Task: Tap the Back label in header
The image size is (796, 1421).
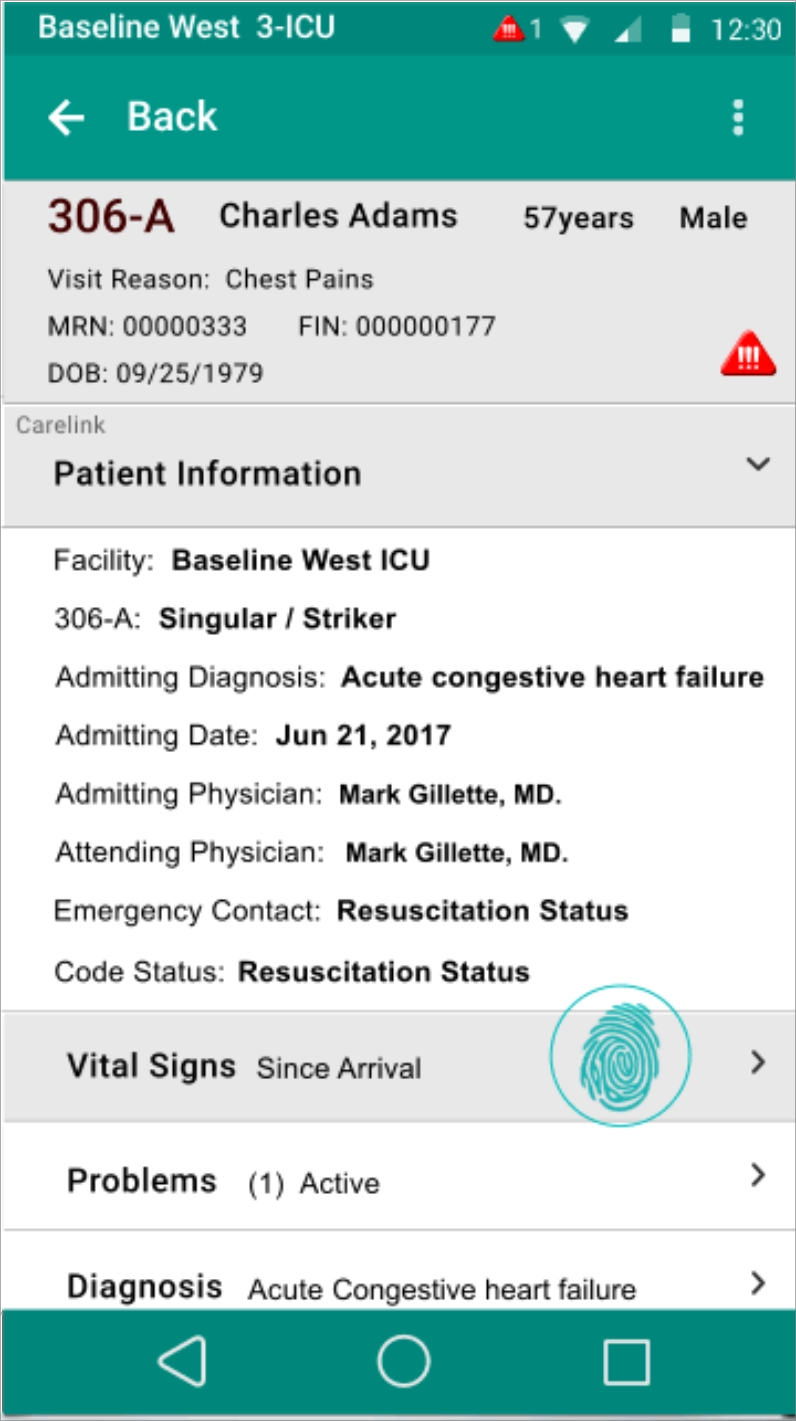Action: tap(172, 118)
